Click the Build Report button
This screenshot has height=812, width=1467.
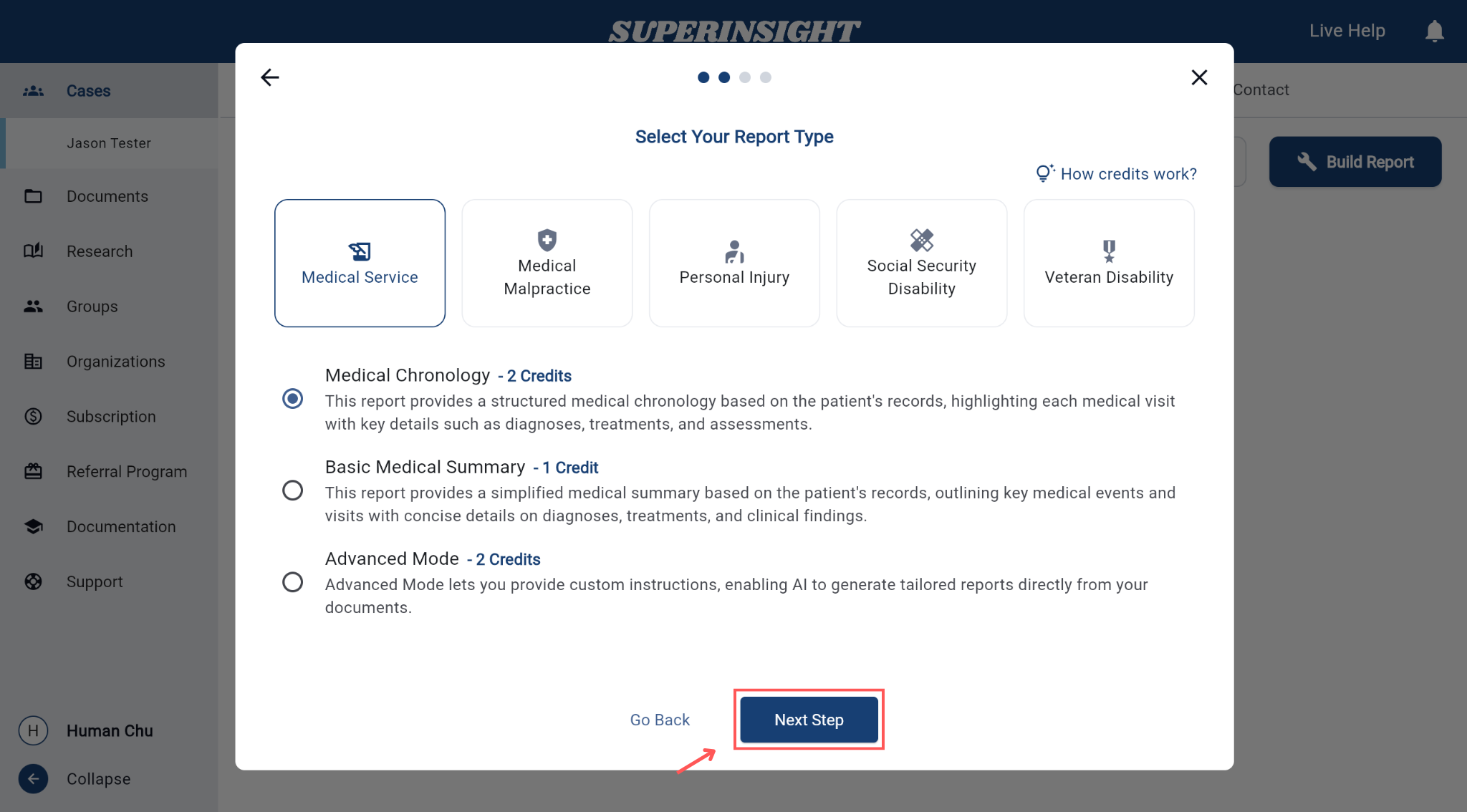(1355, 162)
